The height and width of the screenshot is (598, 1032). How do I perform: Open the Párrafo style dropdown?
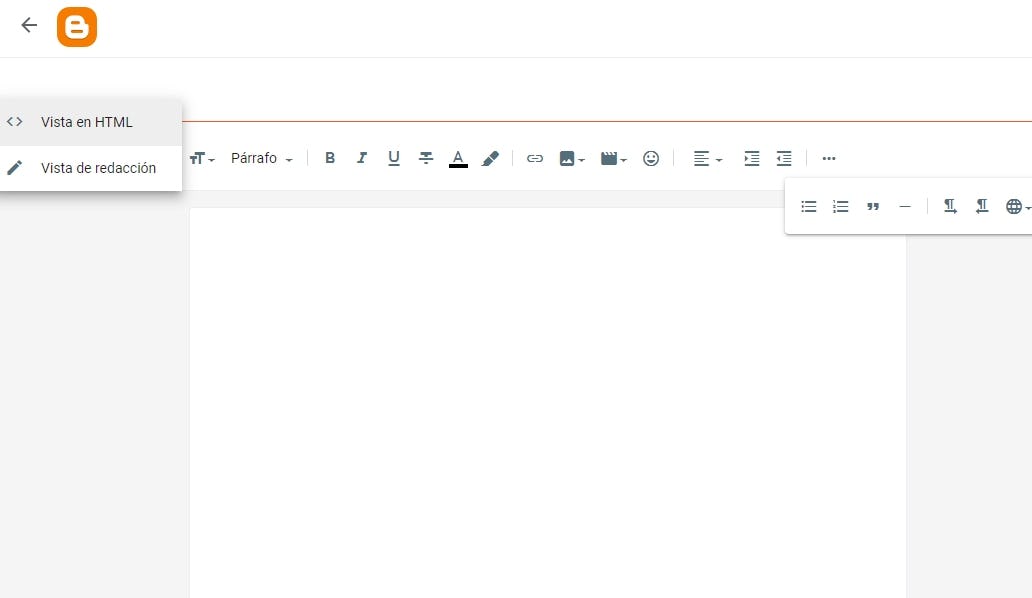click(261, 158)
